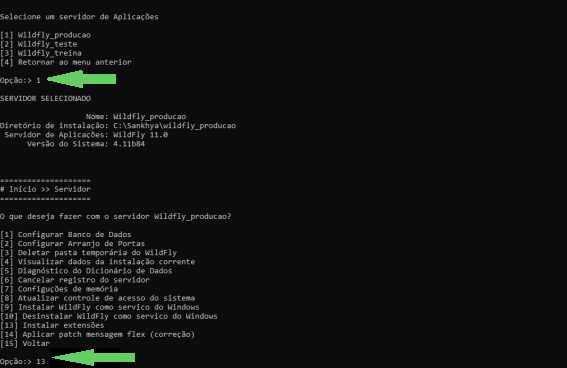The image size is (567, 368).
Task: Click the 'Versão do Sistema: 4.11b84' value
Action: [x=129, y=144]
